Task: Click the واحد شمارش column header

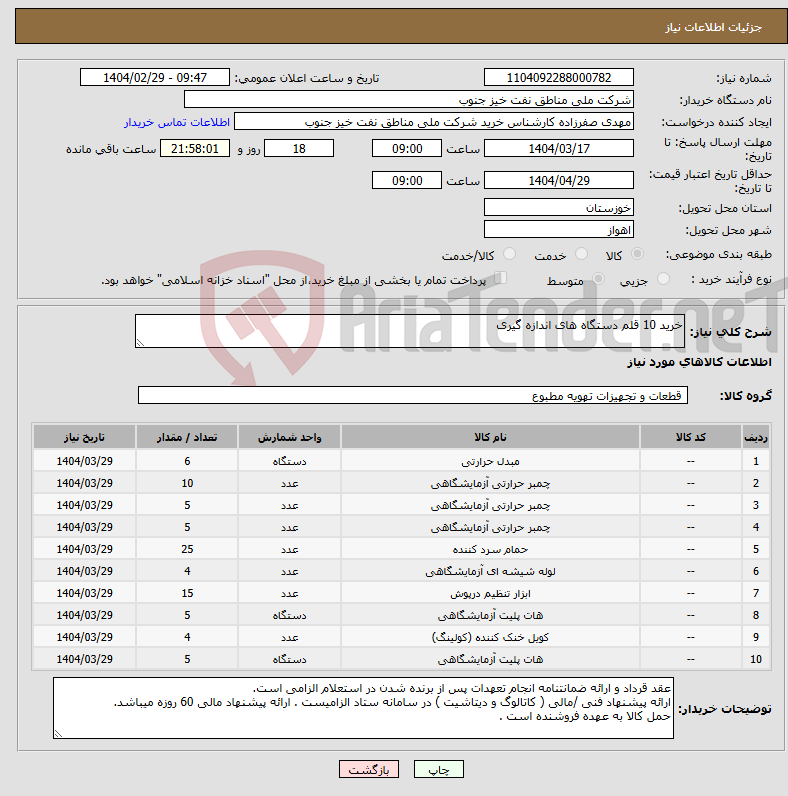Action: [289, 437]
